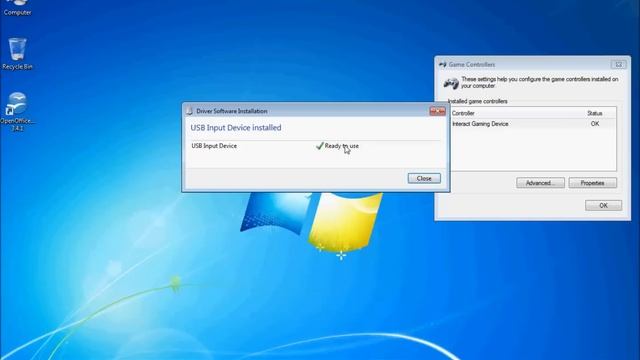Click the Game Controllers title bar icon
Screen dimensions: 640x360
click(x=442, y=64)
